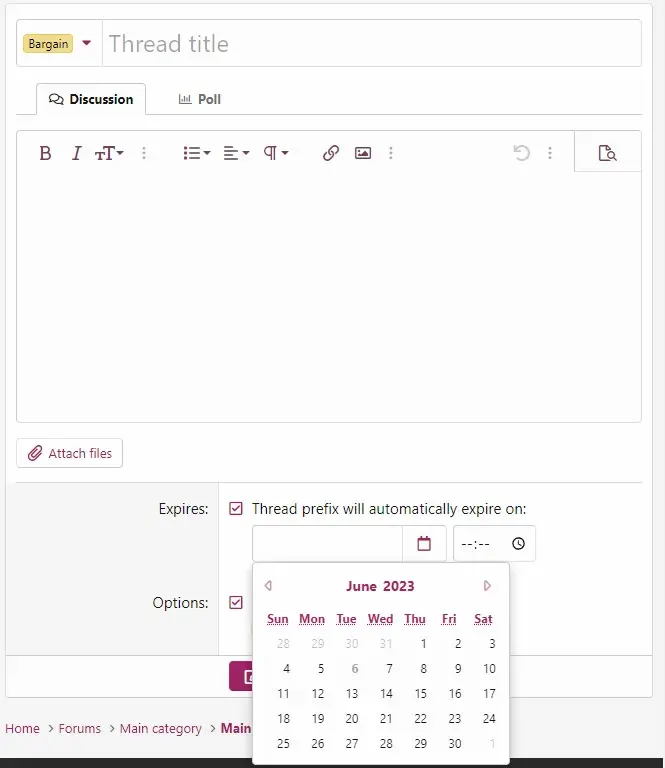Screen dimensions: 665x768
Task: Click the clock icon in time field
Action: [x=518, y=544]
